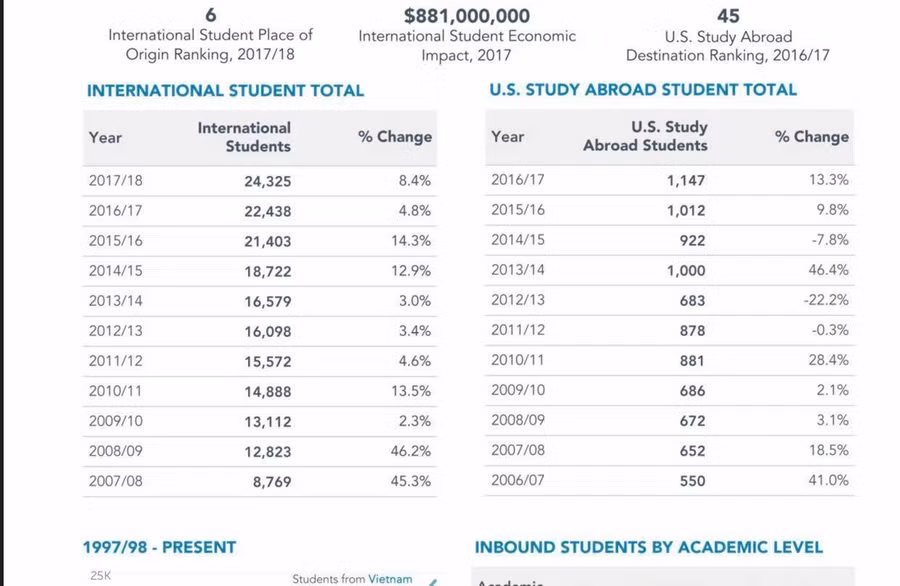Click the 25K axis label on chart
Screen dimensions: 900x586
click(100, 575)
